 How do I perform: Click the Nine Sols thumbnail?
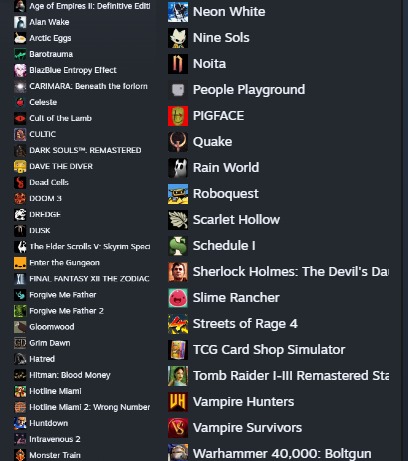pos(178,38)
